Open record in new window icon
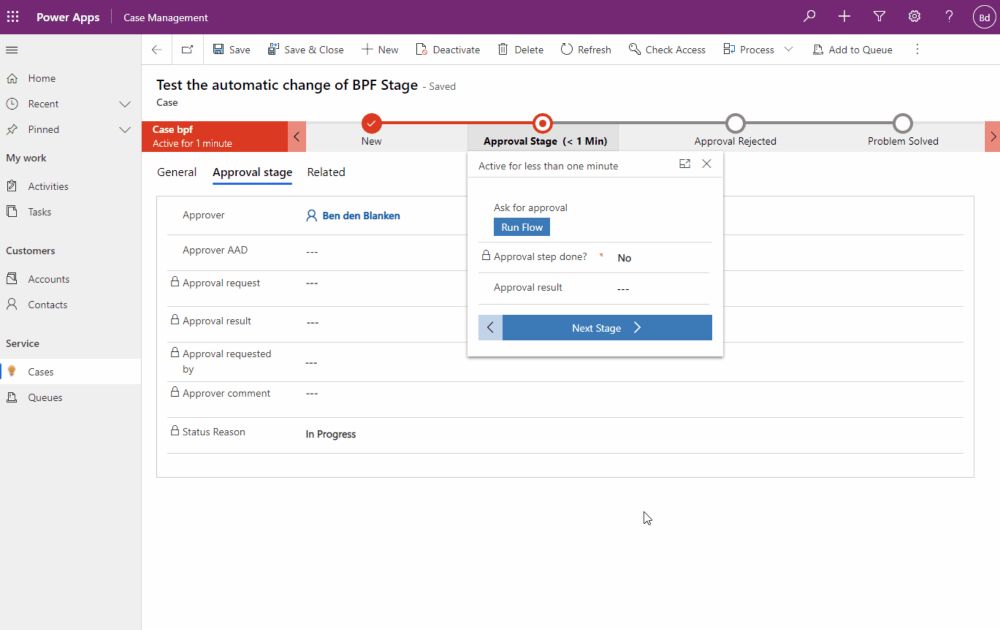 coord(187,50)
